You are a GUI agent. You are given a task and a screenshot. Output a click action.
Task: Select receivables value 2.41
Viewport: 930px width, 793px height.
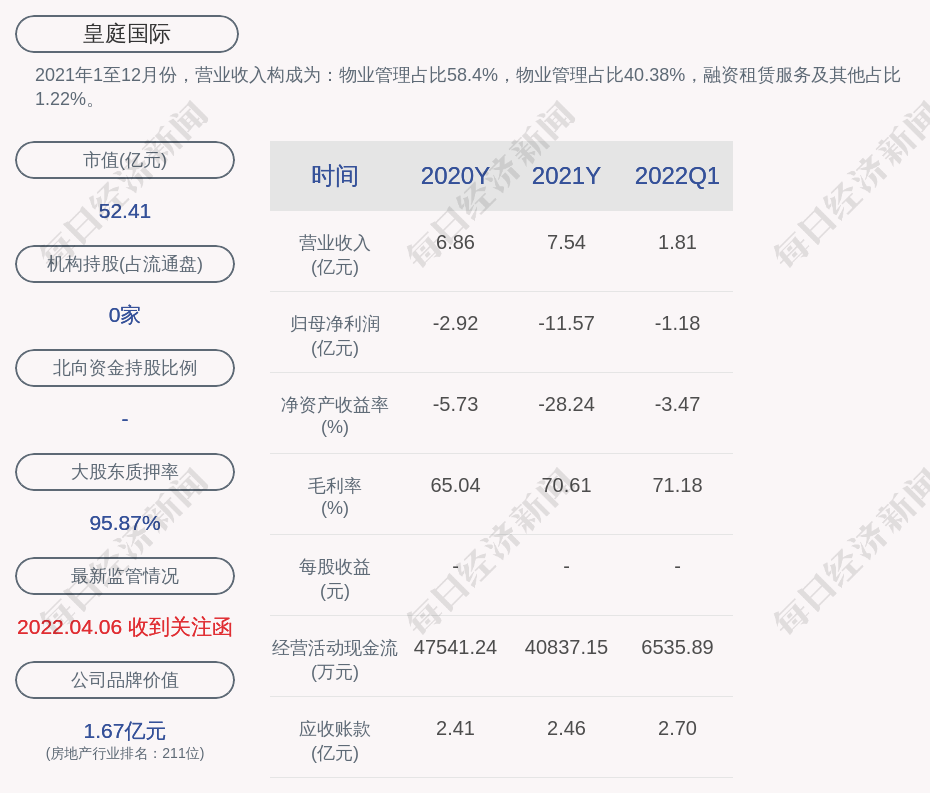455,728
